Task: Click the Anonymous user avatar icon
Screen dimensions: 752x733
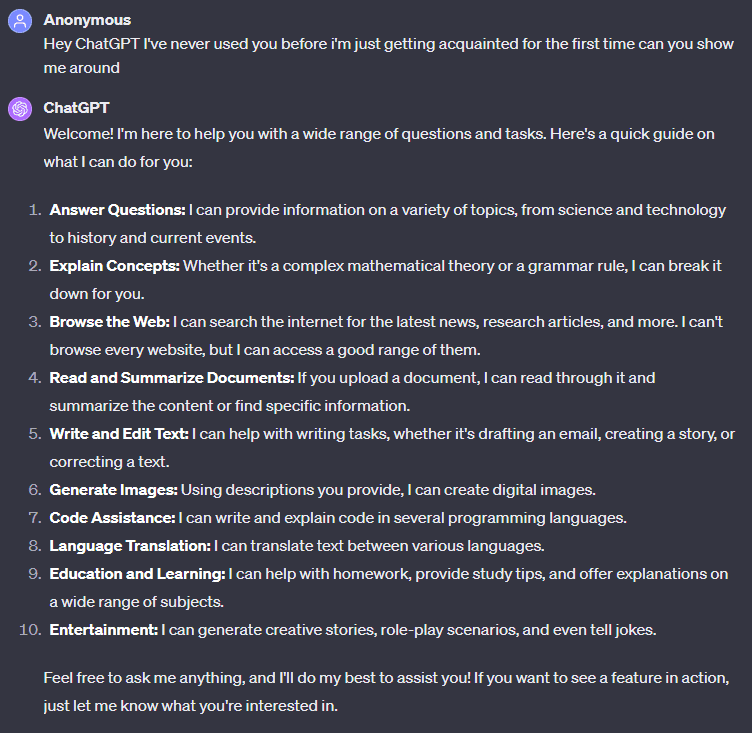Action: coord(20,21)
